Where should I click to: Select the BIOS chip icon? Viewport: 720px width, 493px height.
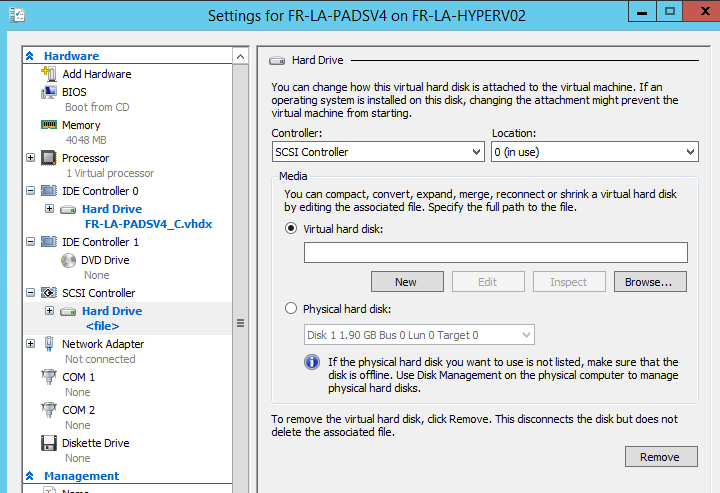[48, 92]
